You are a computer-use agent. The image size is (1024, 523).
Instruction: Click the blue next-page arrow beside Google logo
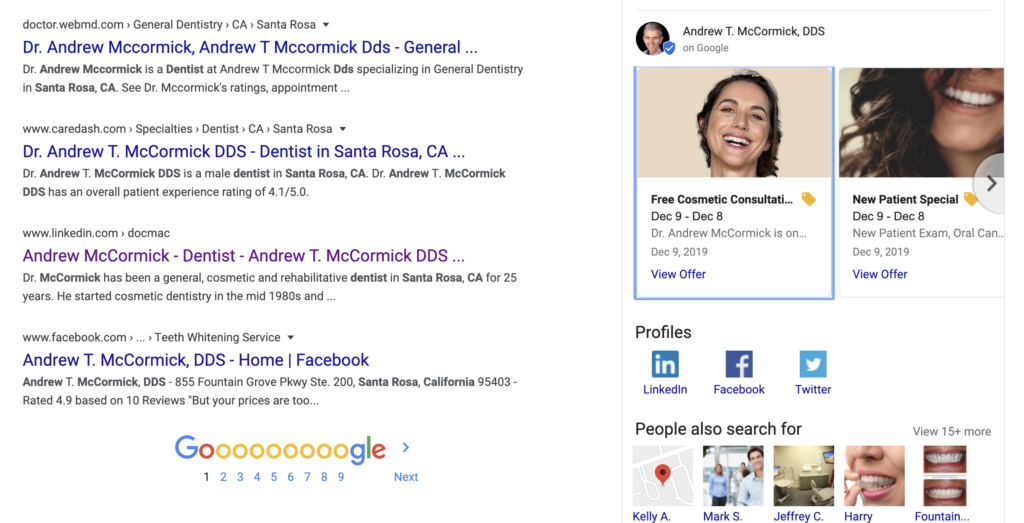[x=406, y=447]
